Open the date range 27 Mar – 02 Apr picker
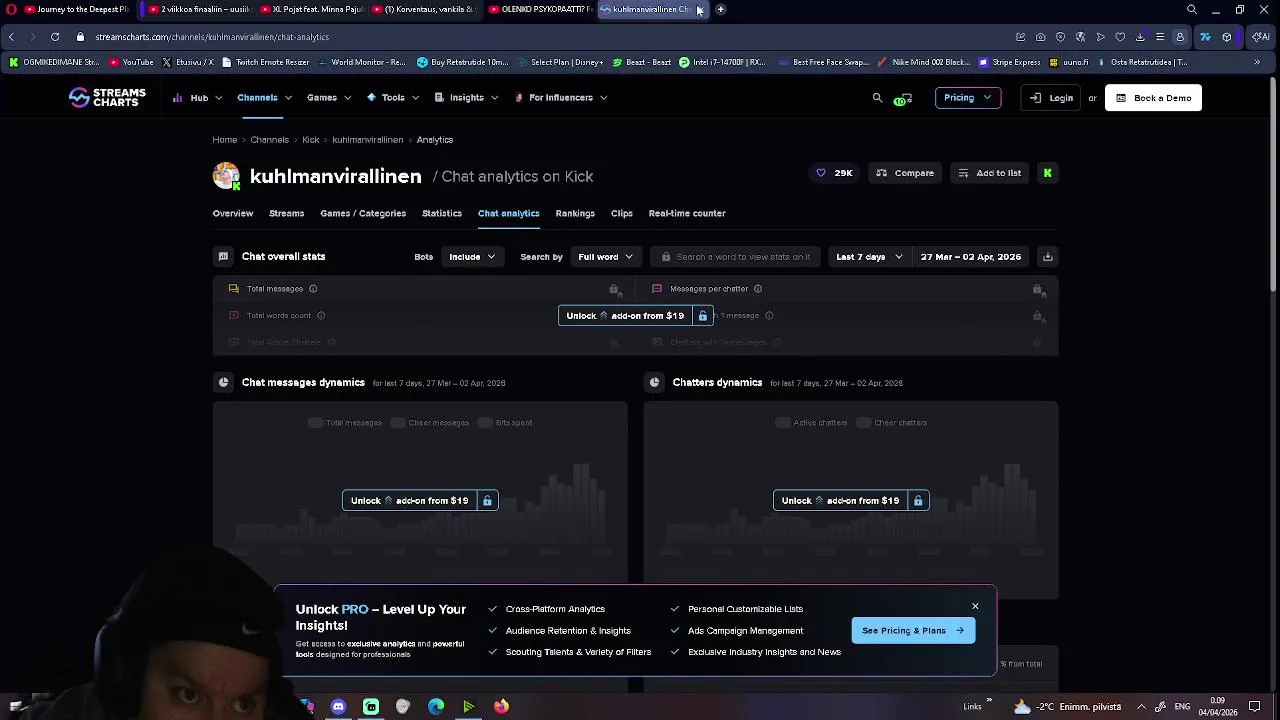 [x=970, y=257]
